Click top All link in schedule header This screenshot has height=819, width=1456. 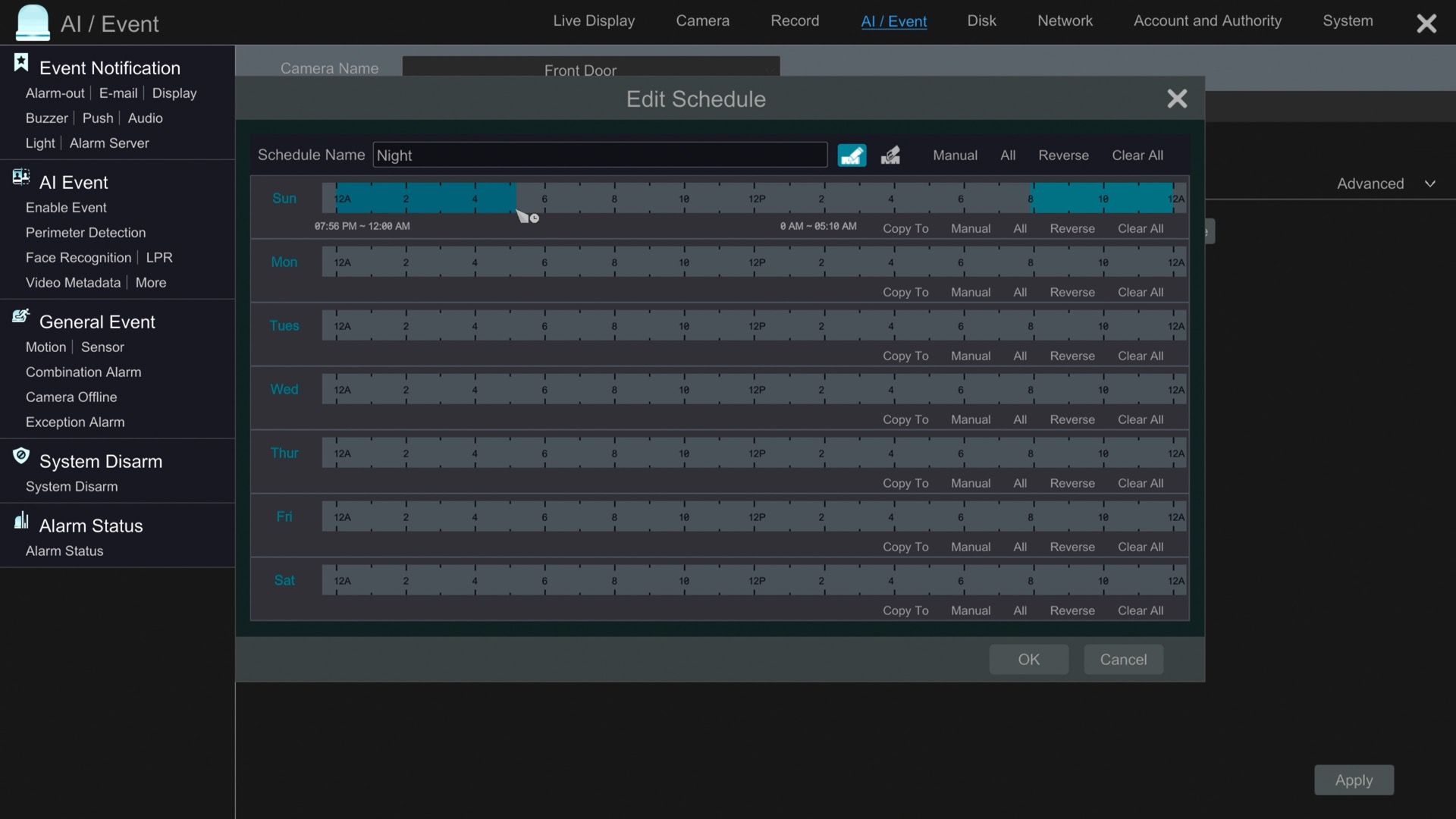[1008, 155]
